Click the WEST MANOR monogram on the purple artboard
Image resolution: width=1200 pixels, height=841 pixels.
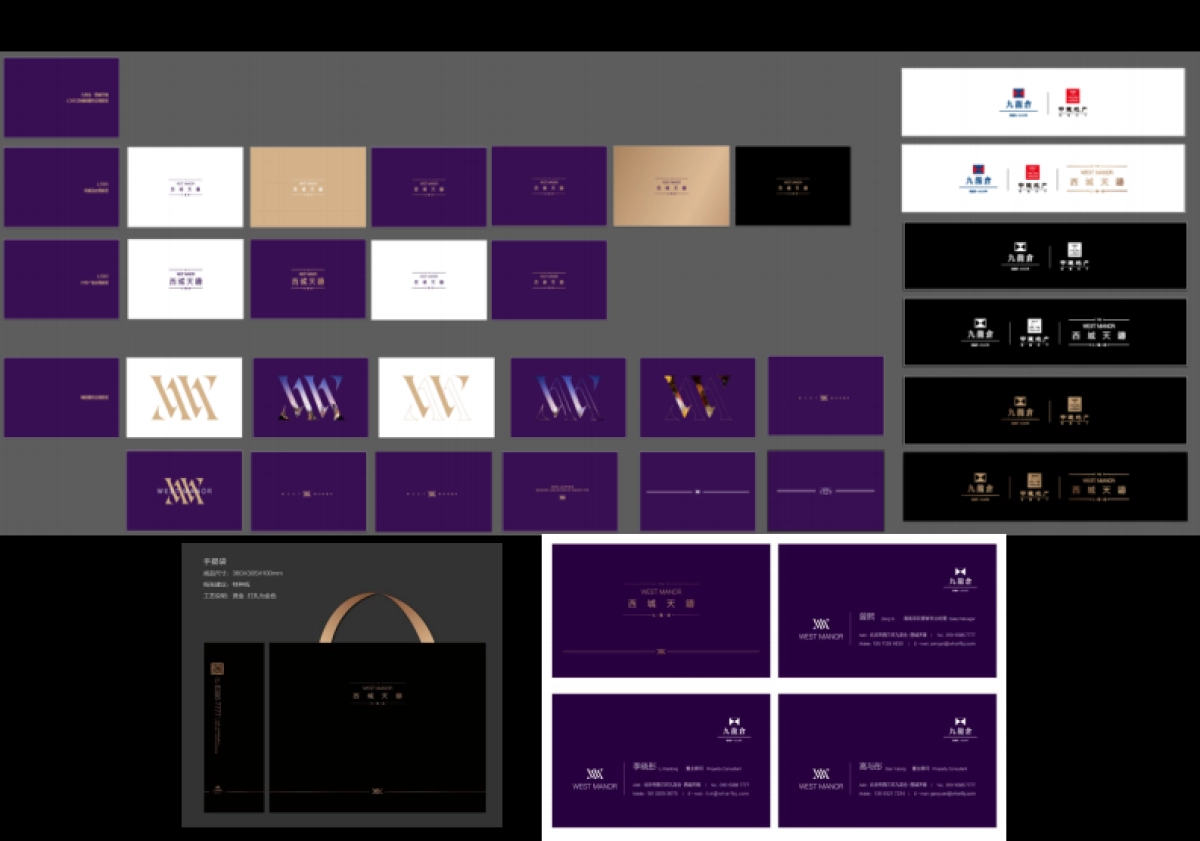(x=184, y=490)
